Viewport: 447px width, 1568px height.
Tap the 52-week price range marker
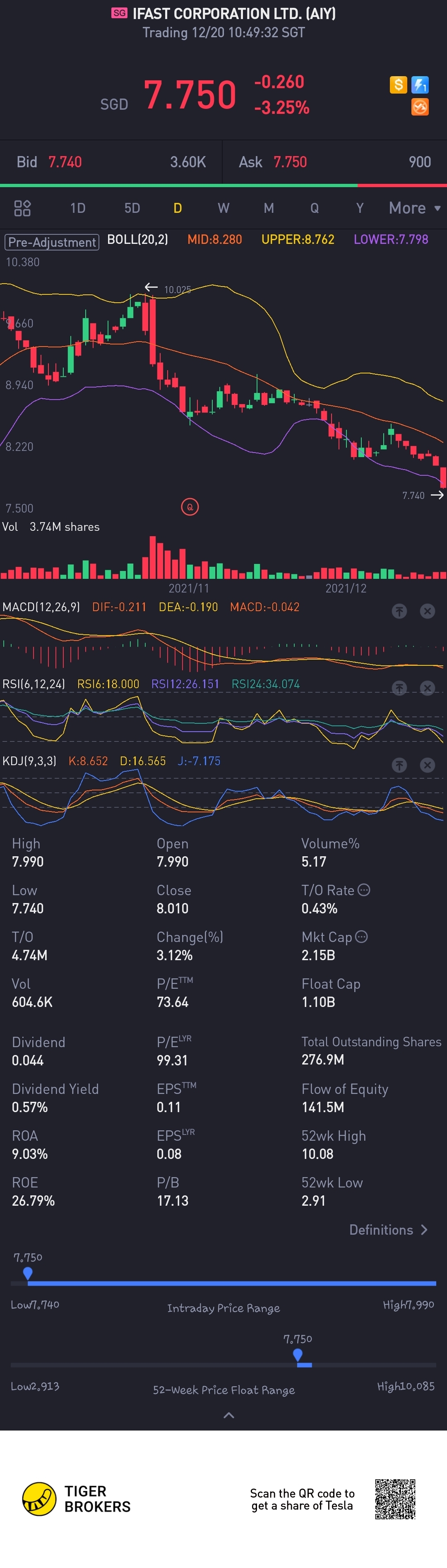[x=298, y=1354]
